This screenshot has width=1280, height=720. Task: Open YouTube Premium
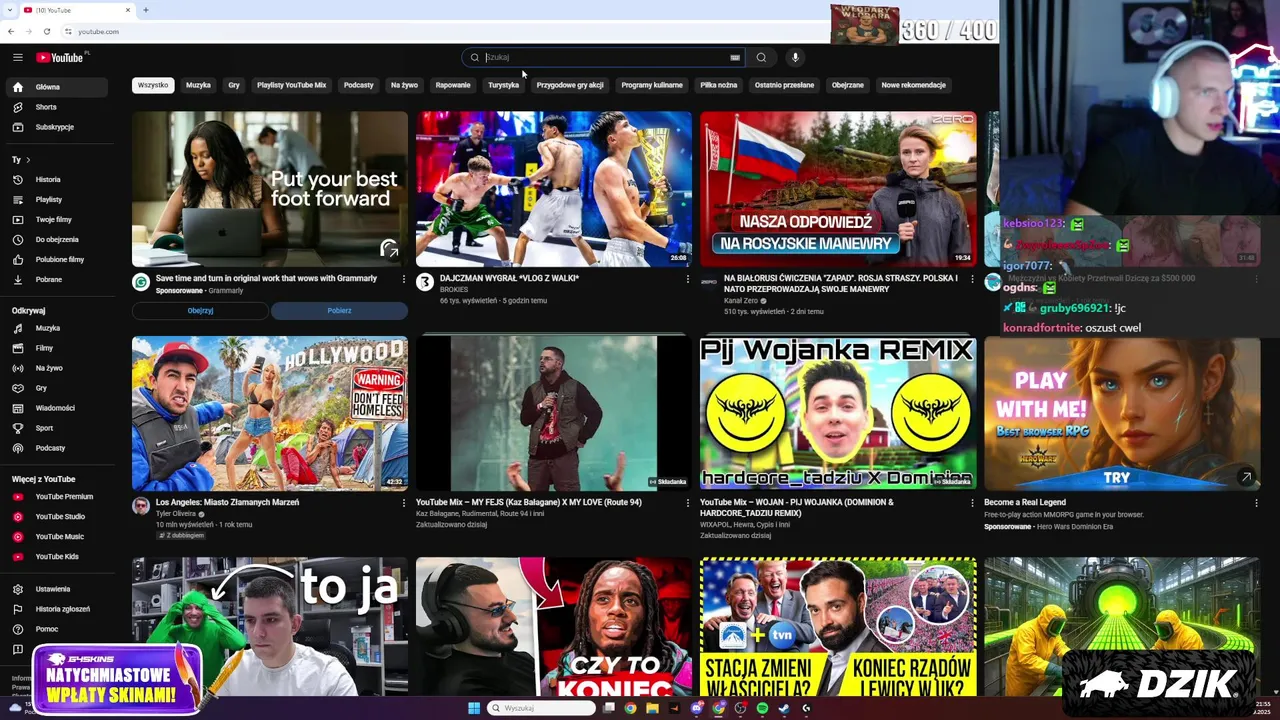pos(56,497)
